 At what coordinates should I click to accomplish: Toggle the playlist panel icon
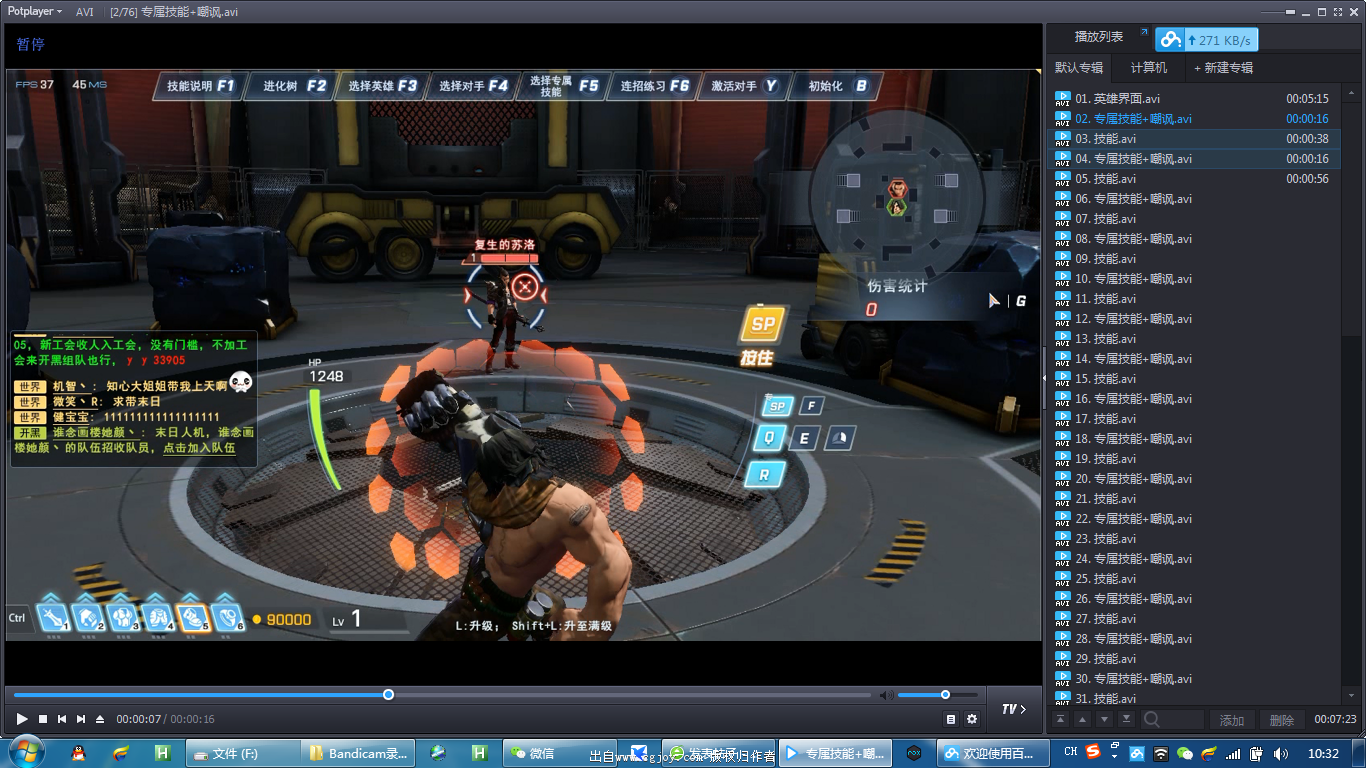(x=951, y=719)
